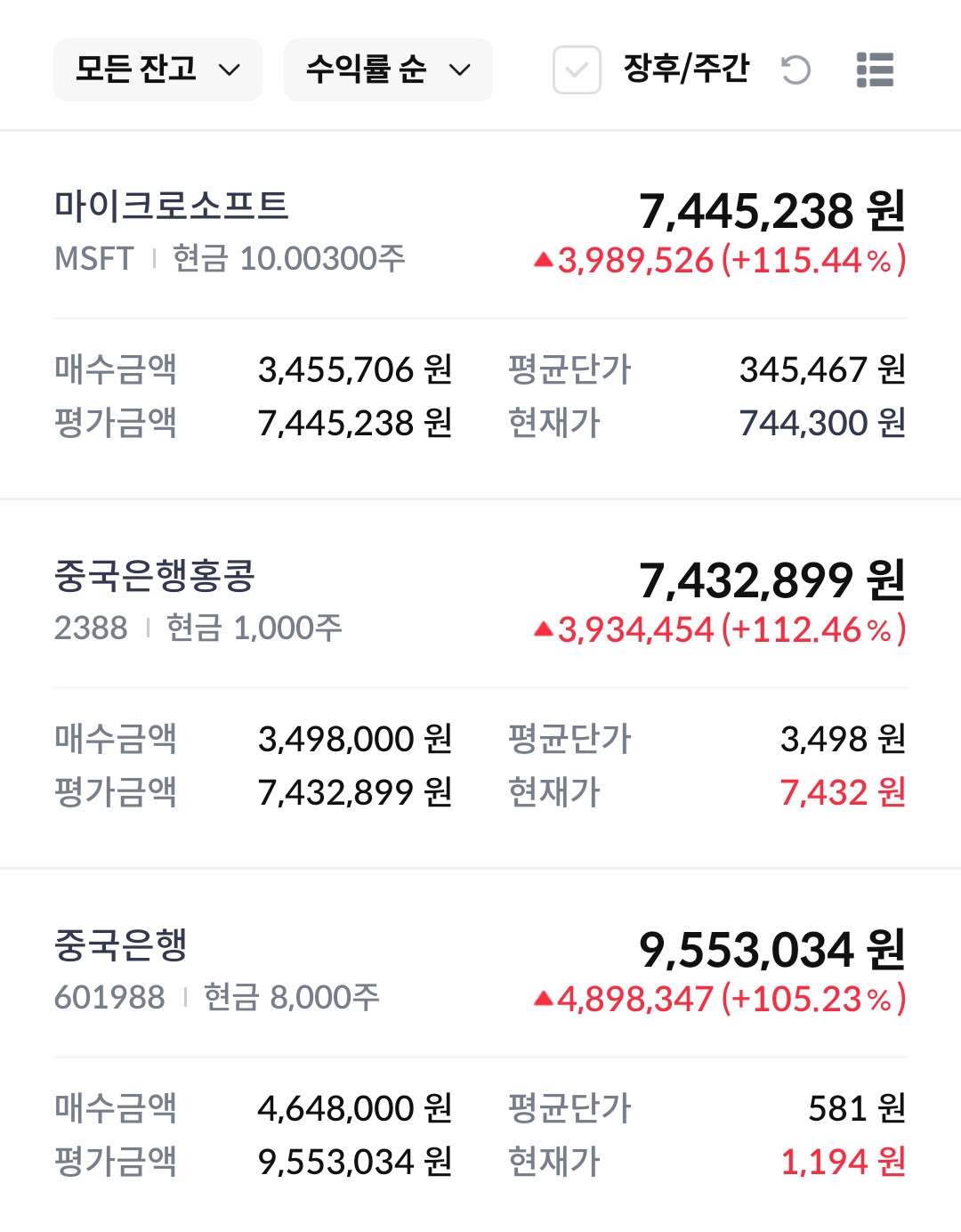
Task: Tap the +115.44% profit figure
Action: [813, 260]
